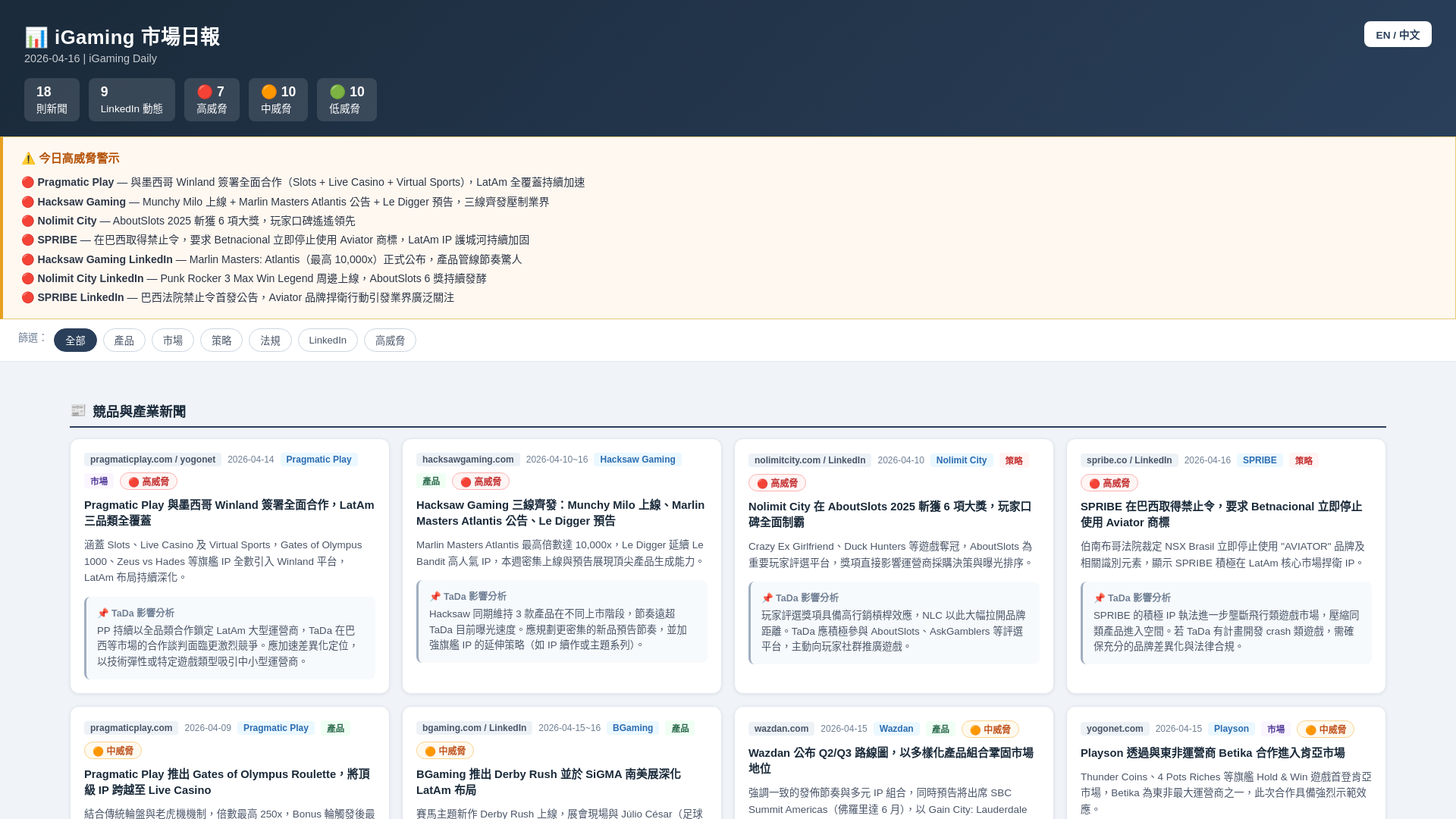Filter news by 市場

(x=172, y=340)
